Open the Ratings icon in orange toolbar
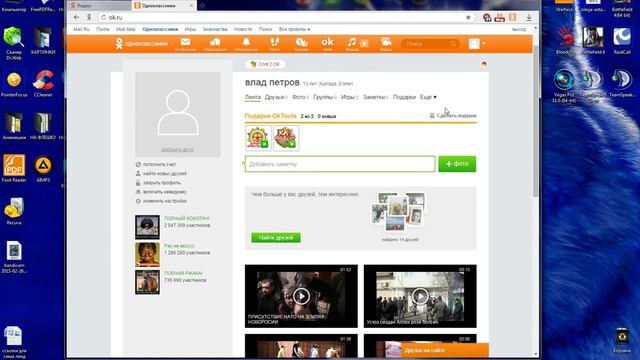The image size is (640, 360). click(301, 44)
